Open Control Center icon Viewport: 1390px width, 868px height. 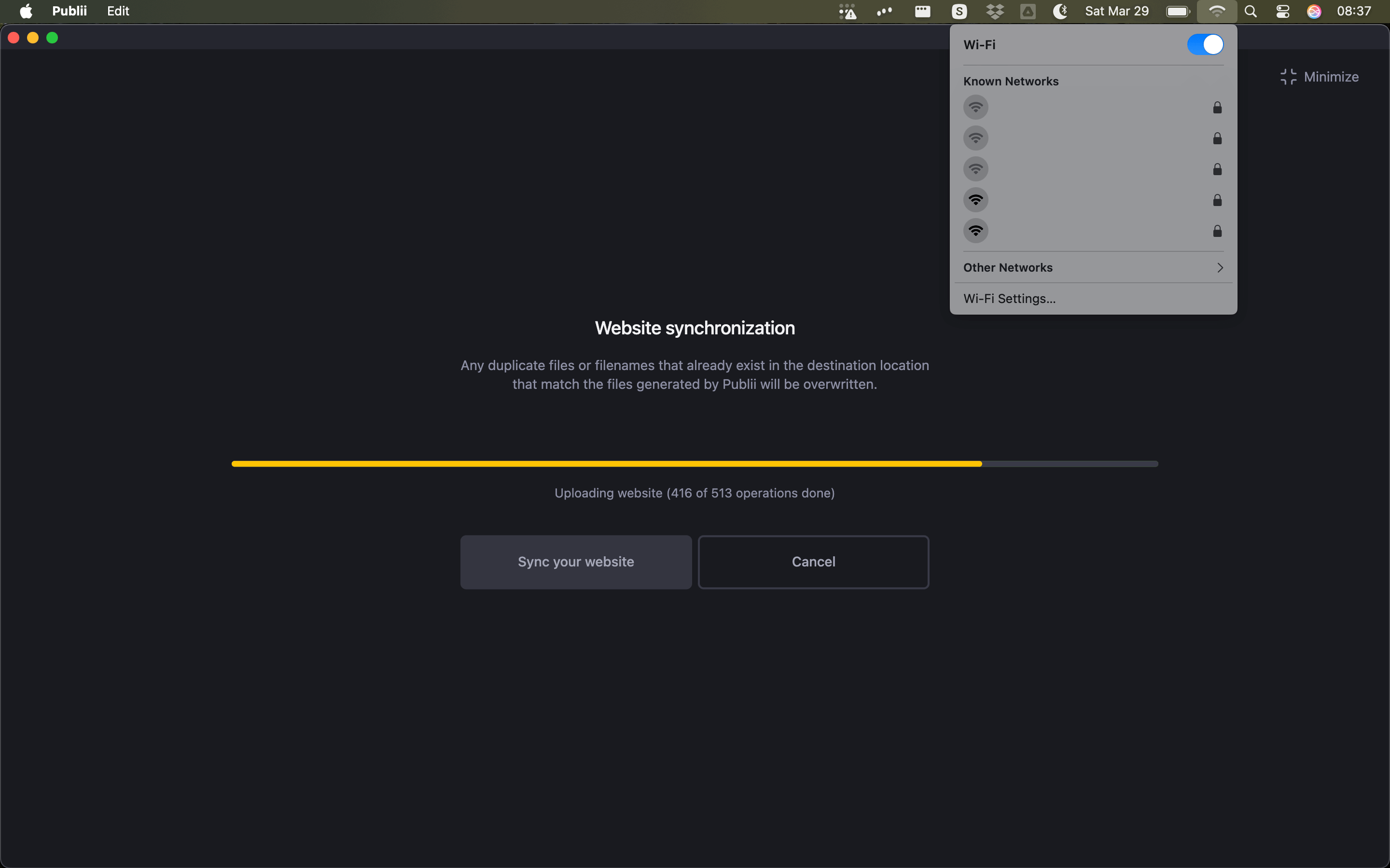tap(1283, 12)
